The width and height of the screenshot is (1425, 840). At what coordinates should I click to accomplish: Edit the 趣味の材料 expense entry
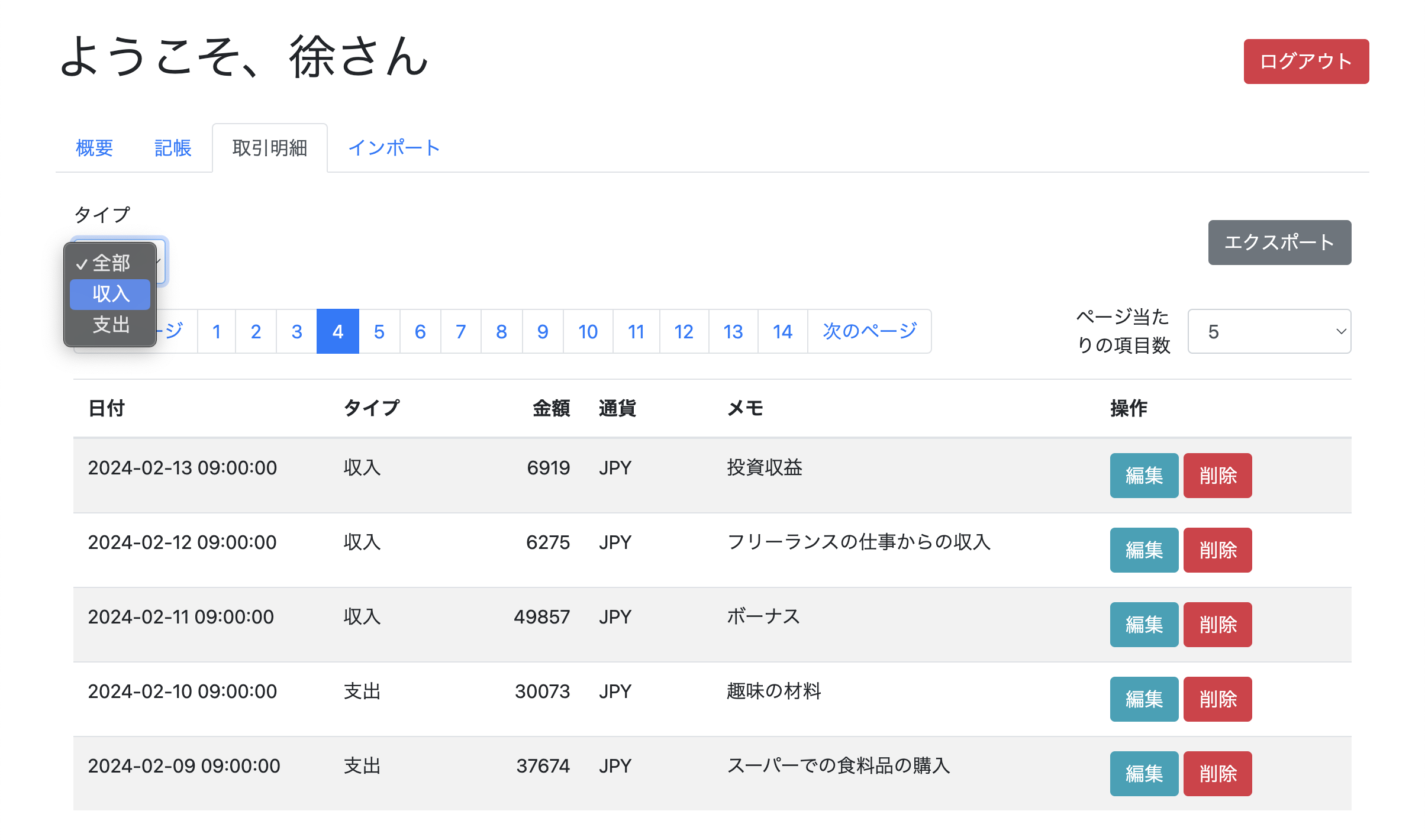click(1143, 699)
